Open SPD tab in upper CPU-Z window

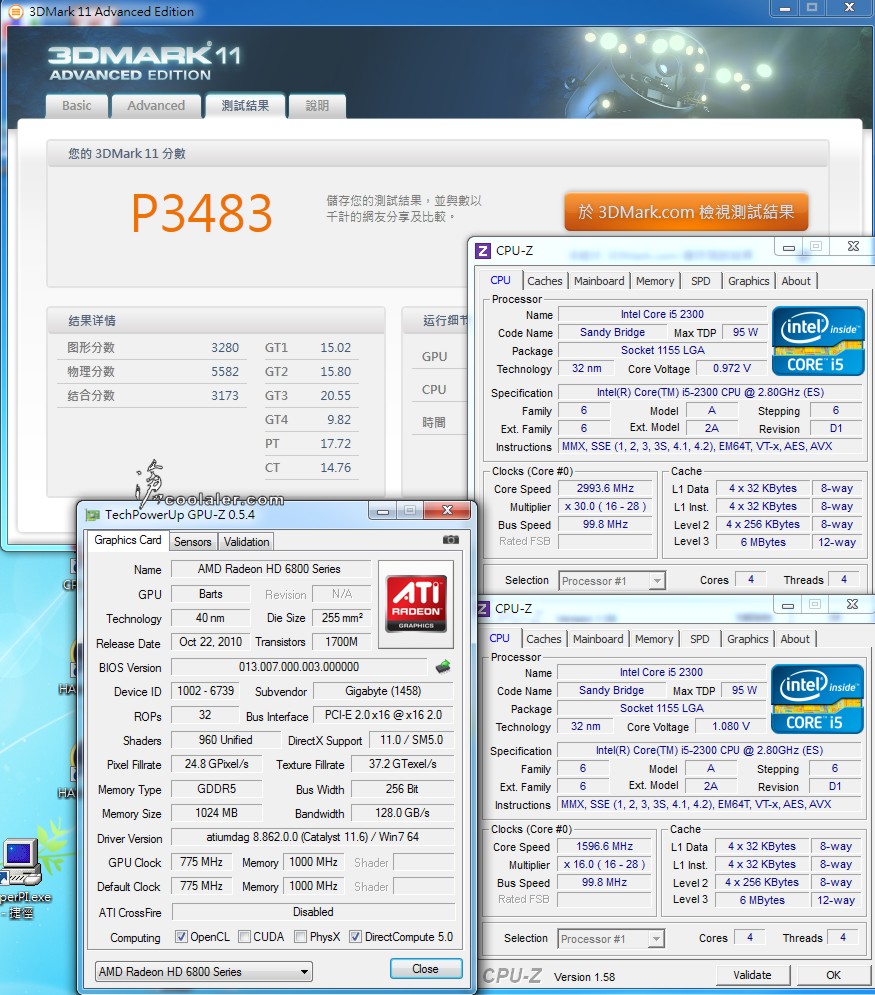701,281
